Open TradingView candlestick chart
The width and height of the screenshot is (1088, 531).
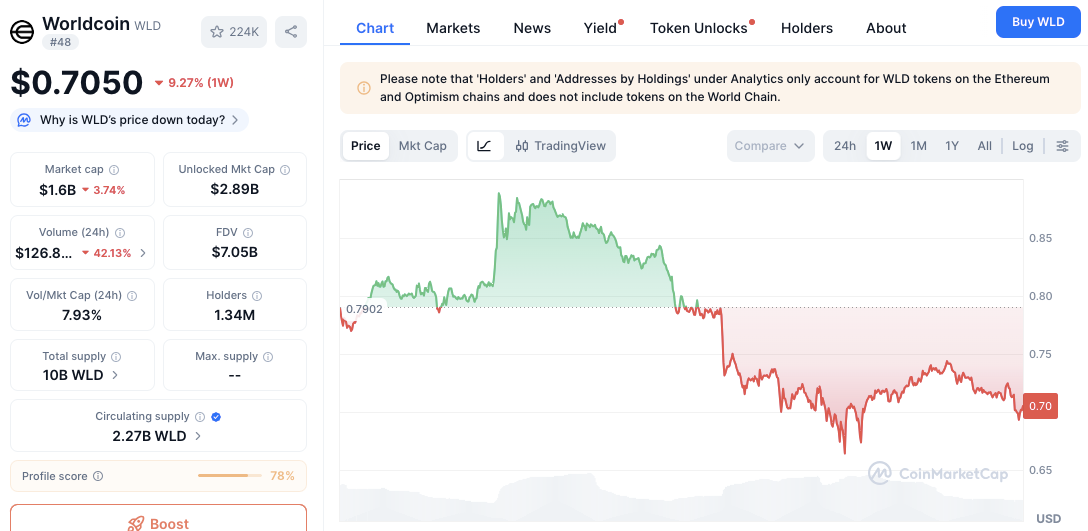coord(561,146)
